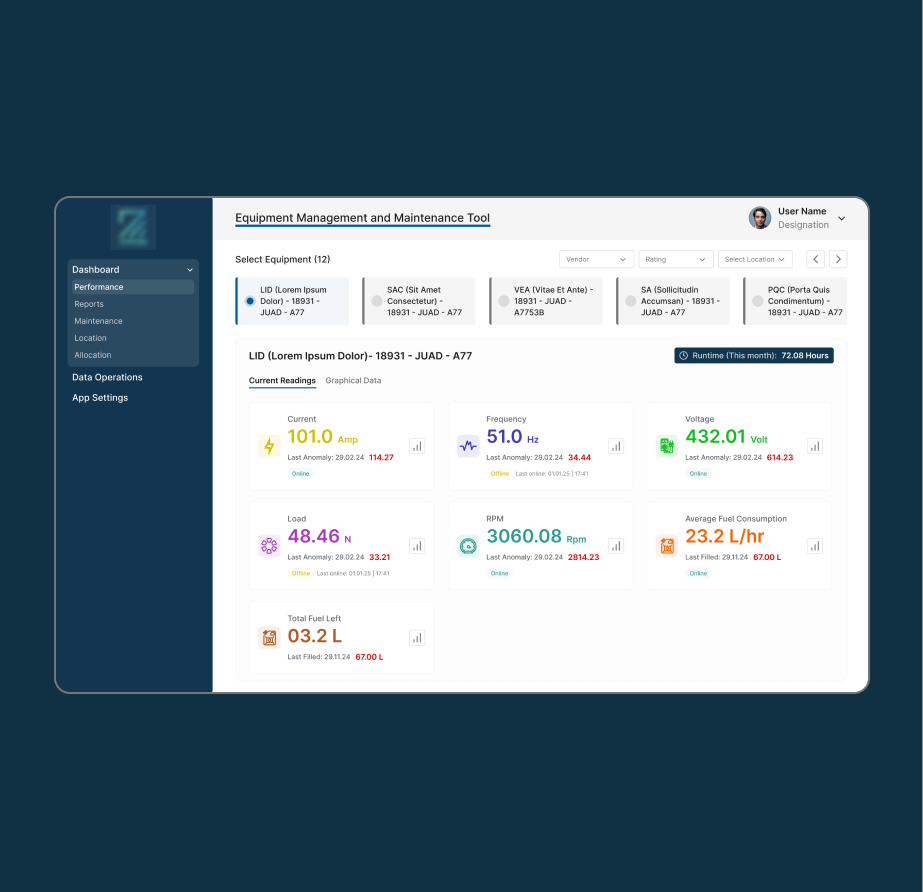The height and width of the screenshot is (892, 923).
Task: Open the Rating dropdown filter
Action: tap(676, 259)
